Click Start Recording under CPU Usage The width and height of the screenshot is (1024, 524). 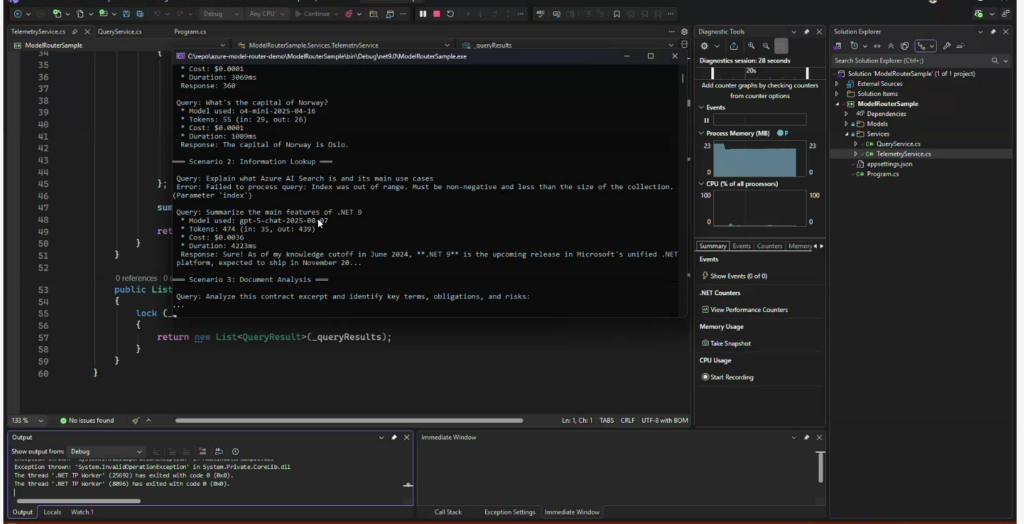731,377
